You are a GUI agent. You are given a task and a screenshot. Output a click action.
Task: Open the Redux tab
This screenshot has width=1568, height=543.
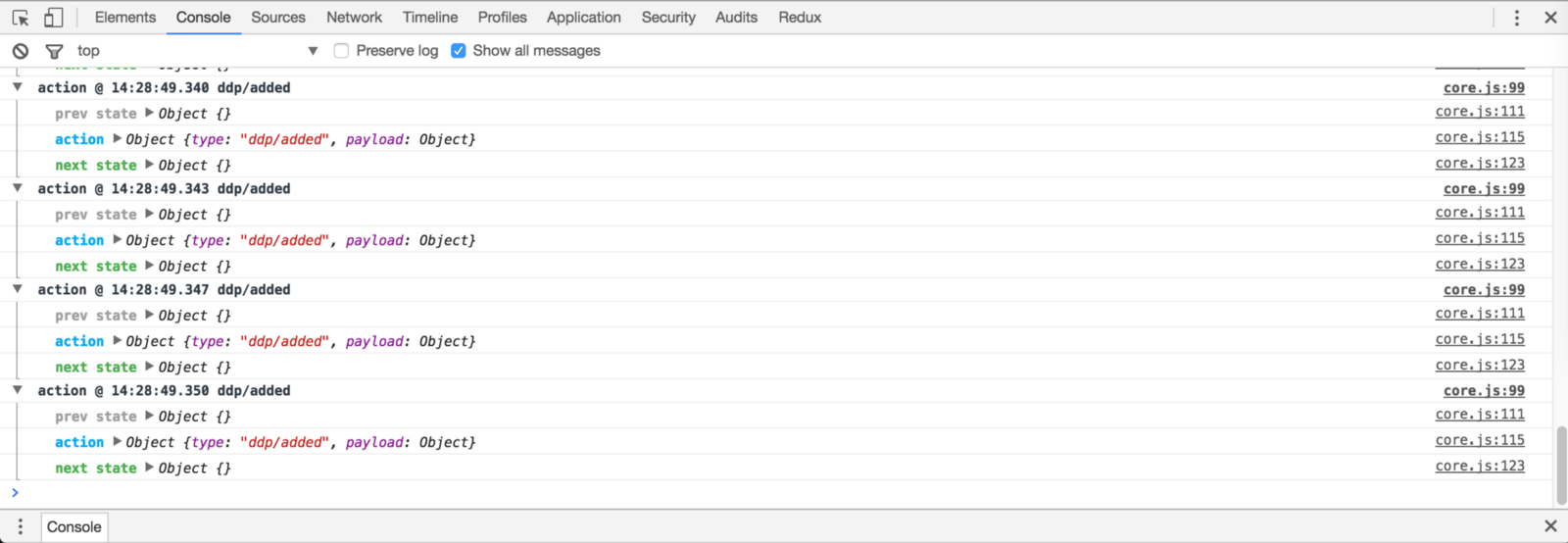tap(800, 18)
